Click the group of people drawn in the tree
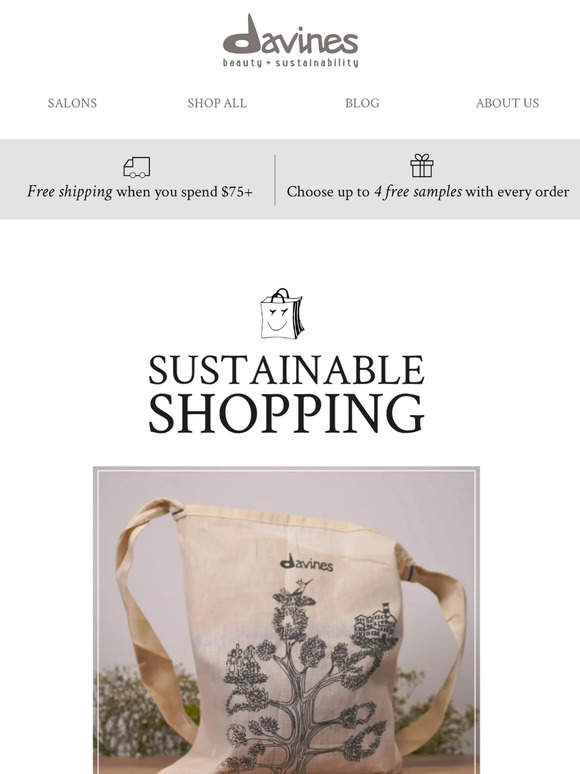 (x=241, y=659)
